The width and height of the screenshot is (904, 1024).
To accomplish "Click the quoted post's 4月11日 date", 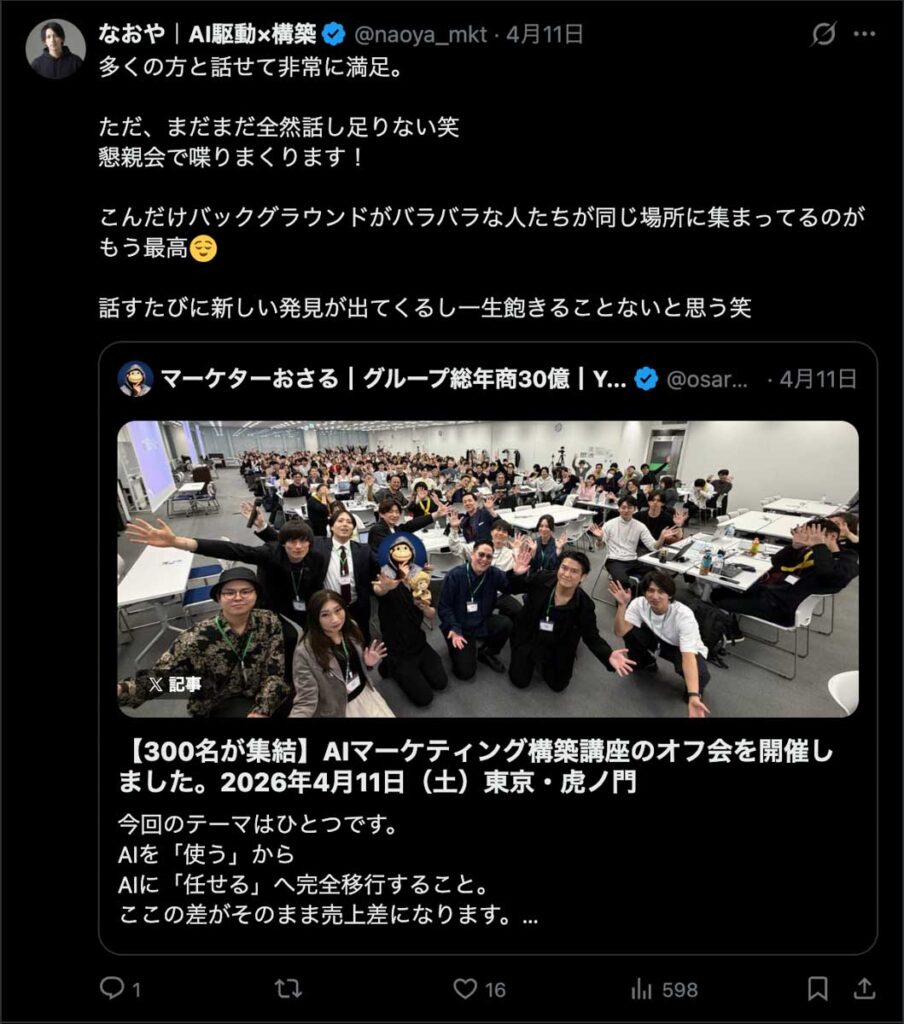I will click(x=818, y=379).
